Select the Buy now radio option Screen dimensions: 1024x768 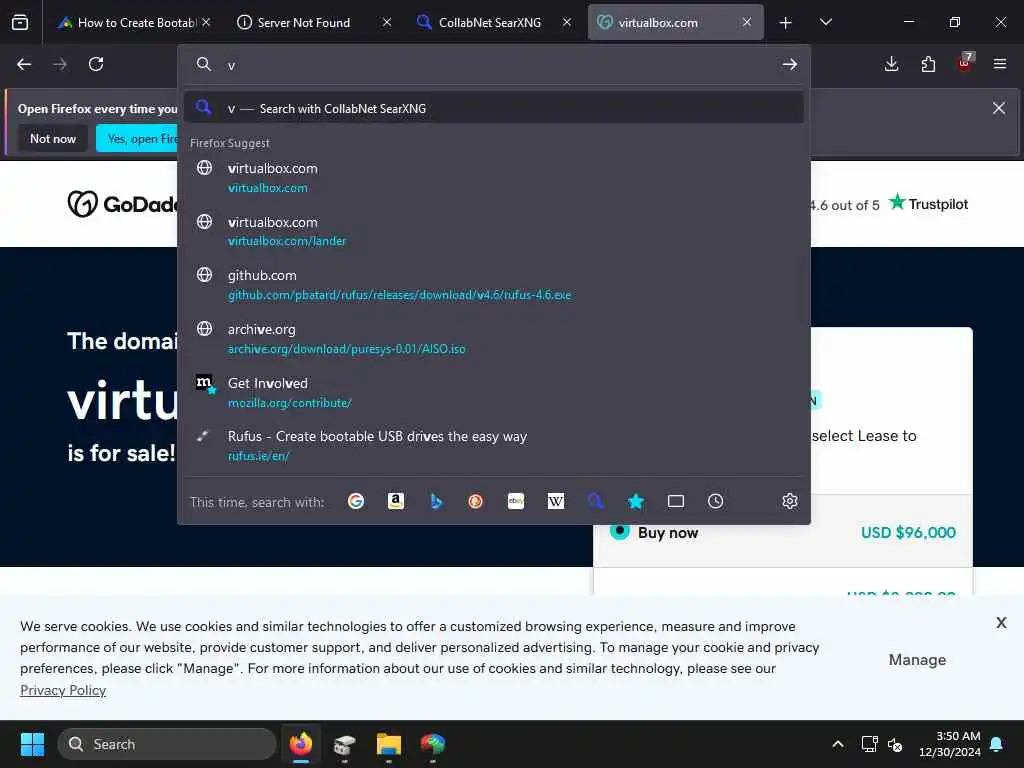pos(620,531)
